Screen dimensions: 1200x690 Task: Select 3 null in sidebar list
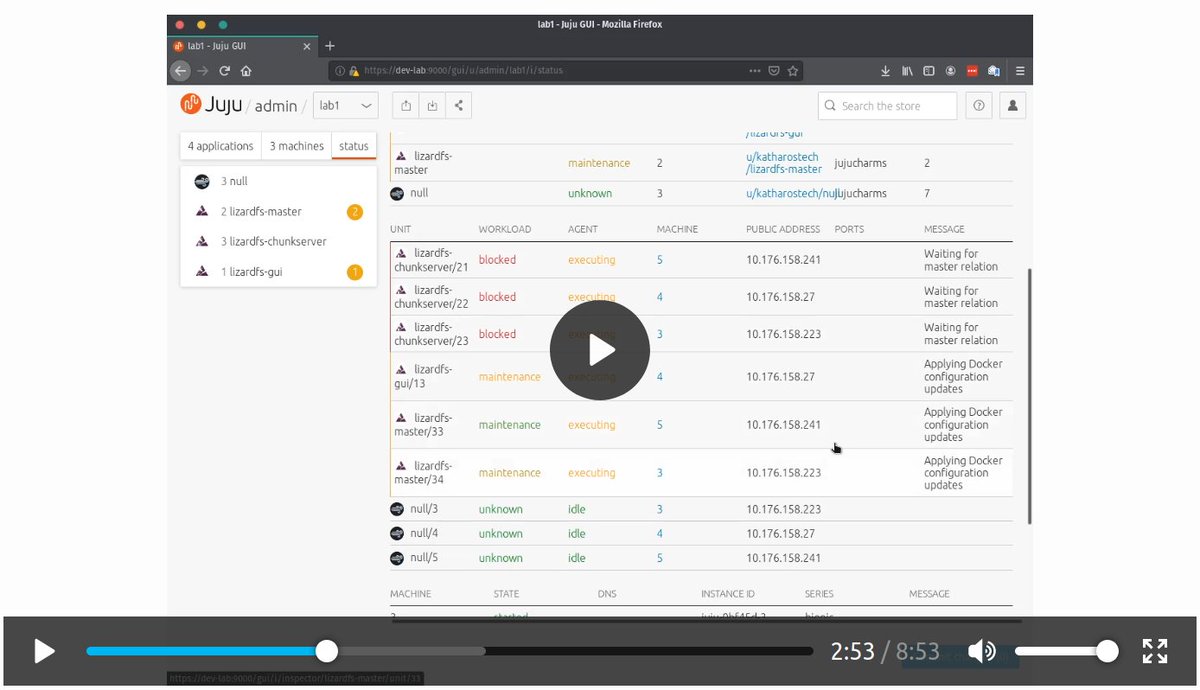(x=278, y=181)
